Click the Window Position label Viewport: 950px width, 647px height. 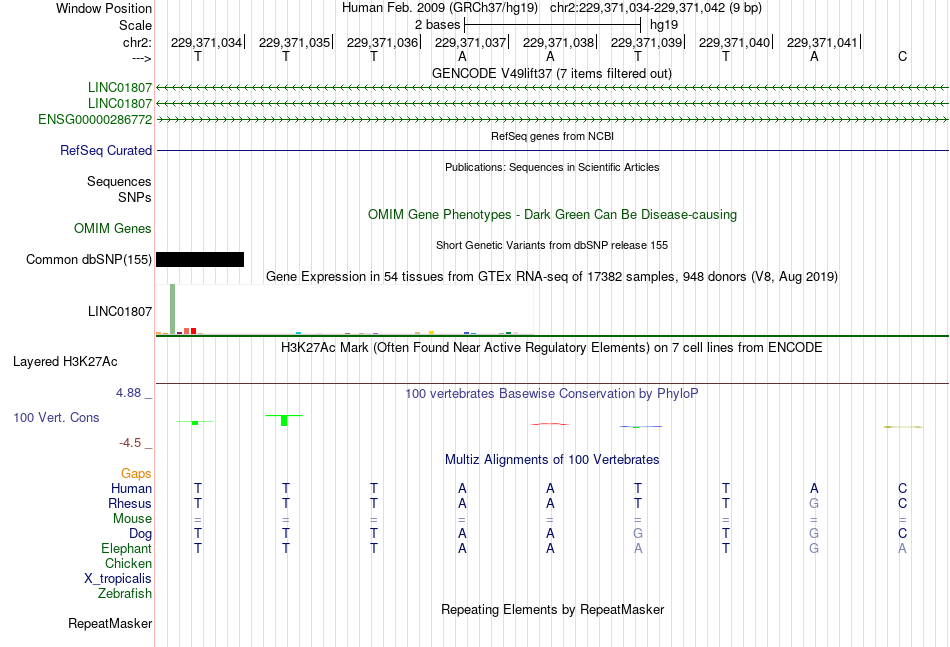(x=104, y=8)
